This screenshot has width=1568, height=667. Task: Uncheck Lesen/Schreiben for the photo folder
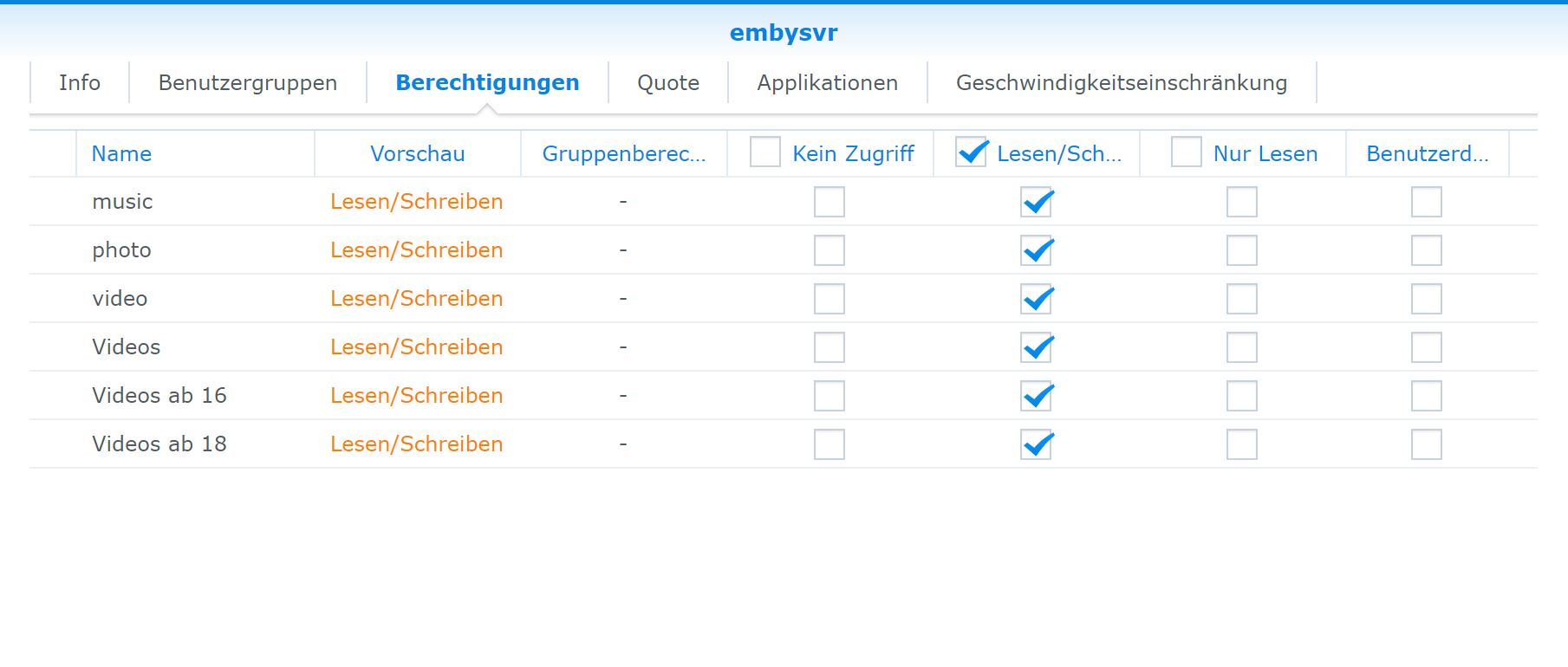coord(1036,250)
